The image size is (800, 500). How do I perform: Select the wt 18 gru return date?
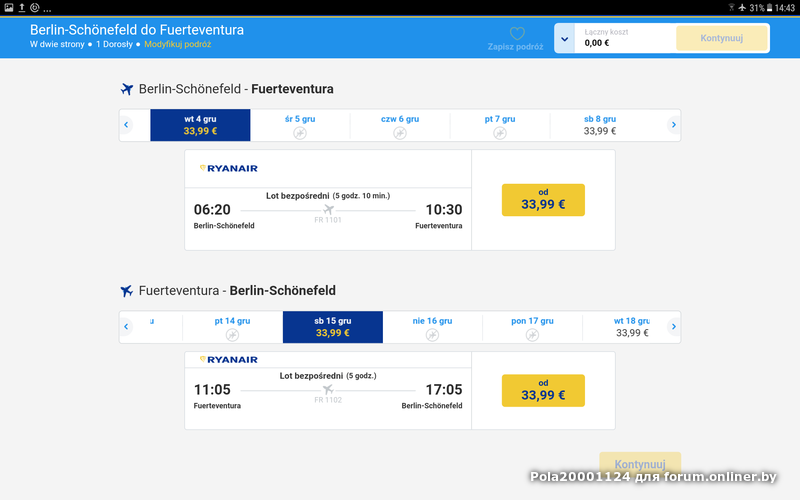click(632, 327)
